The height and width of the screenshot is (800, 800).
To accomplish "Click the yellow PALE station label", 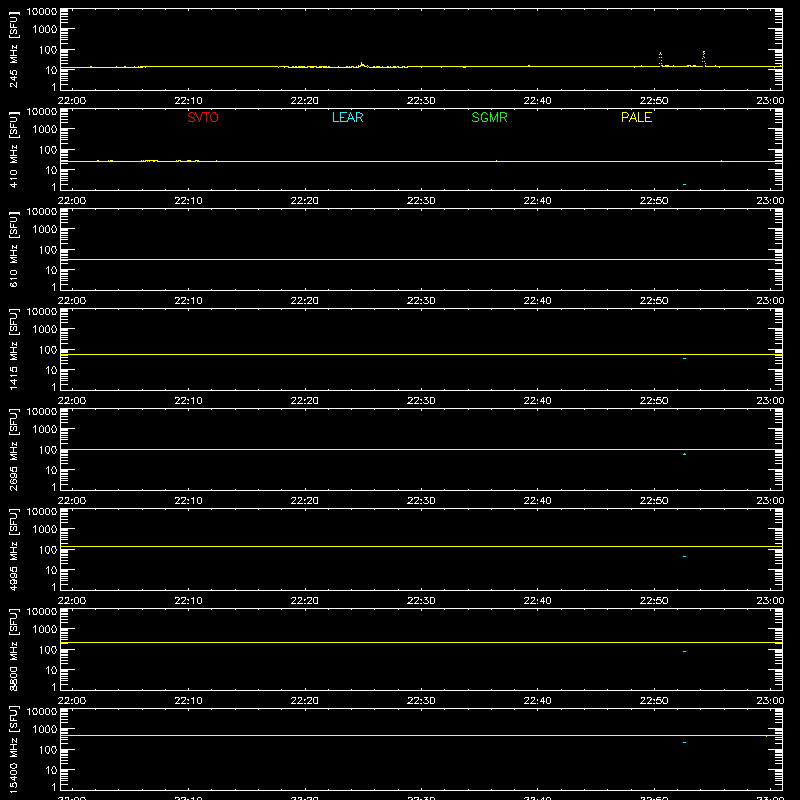I will click(636, 117).
